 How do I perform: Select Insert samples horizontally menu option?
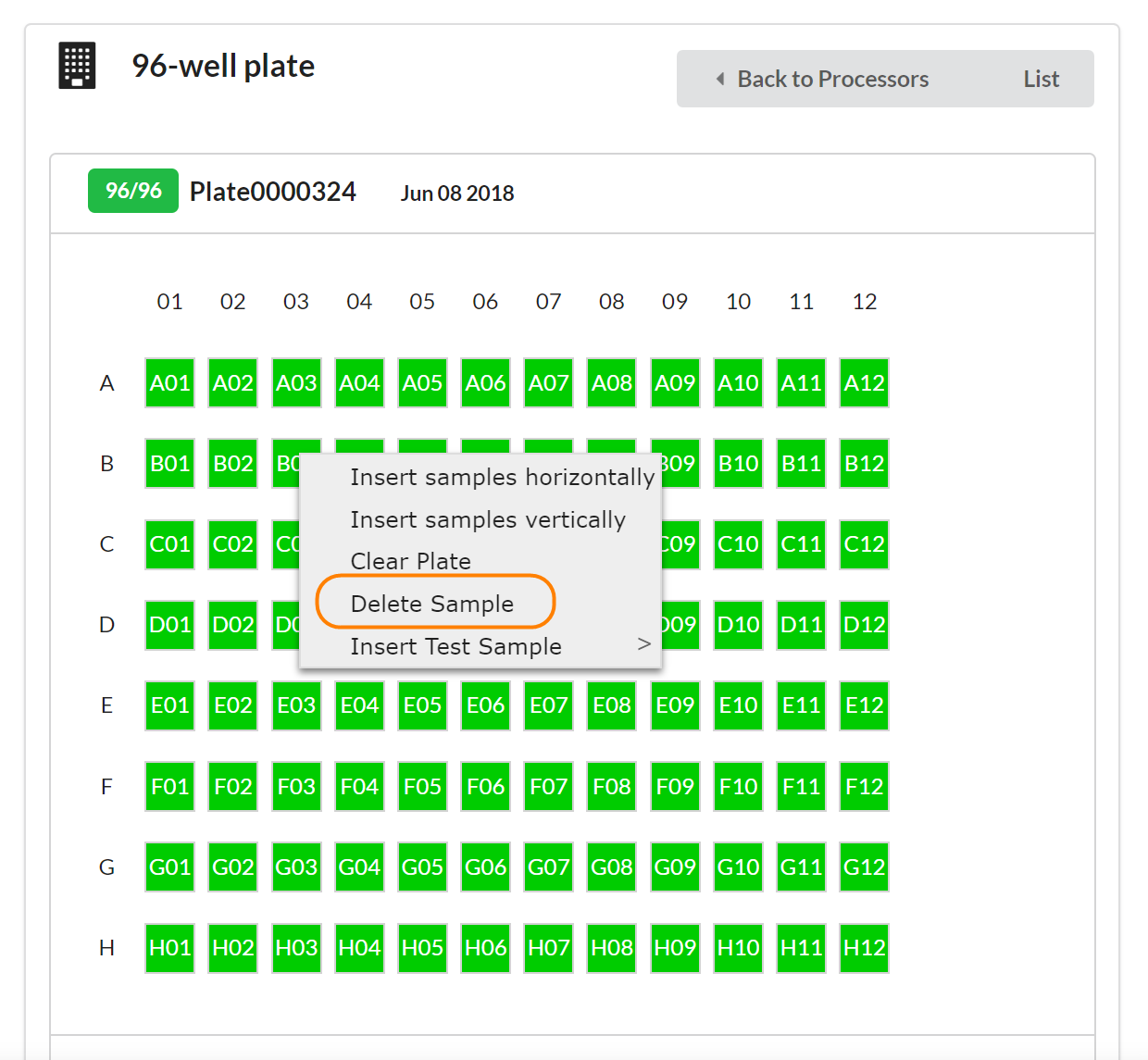[x=502, y=478]
